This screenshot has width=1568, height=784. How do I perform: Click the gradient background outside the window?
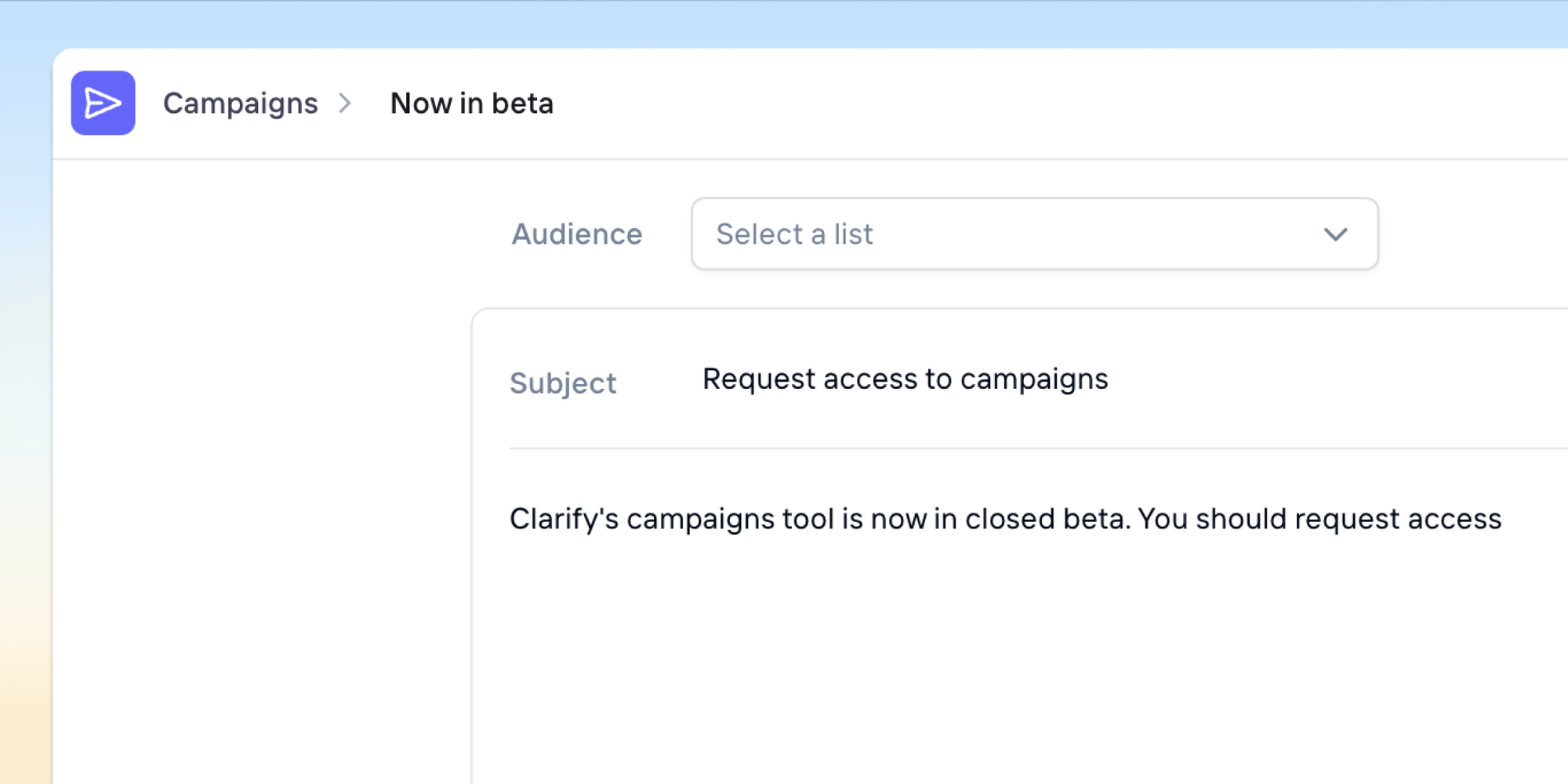24,392
